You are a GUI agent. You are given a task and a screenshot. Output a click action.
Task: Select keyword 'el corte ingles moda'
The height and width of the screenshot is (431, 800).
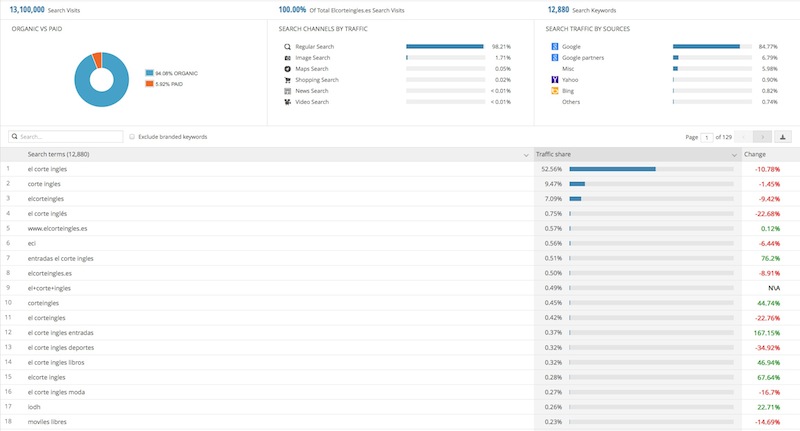[56, 392]
